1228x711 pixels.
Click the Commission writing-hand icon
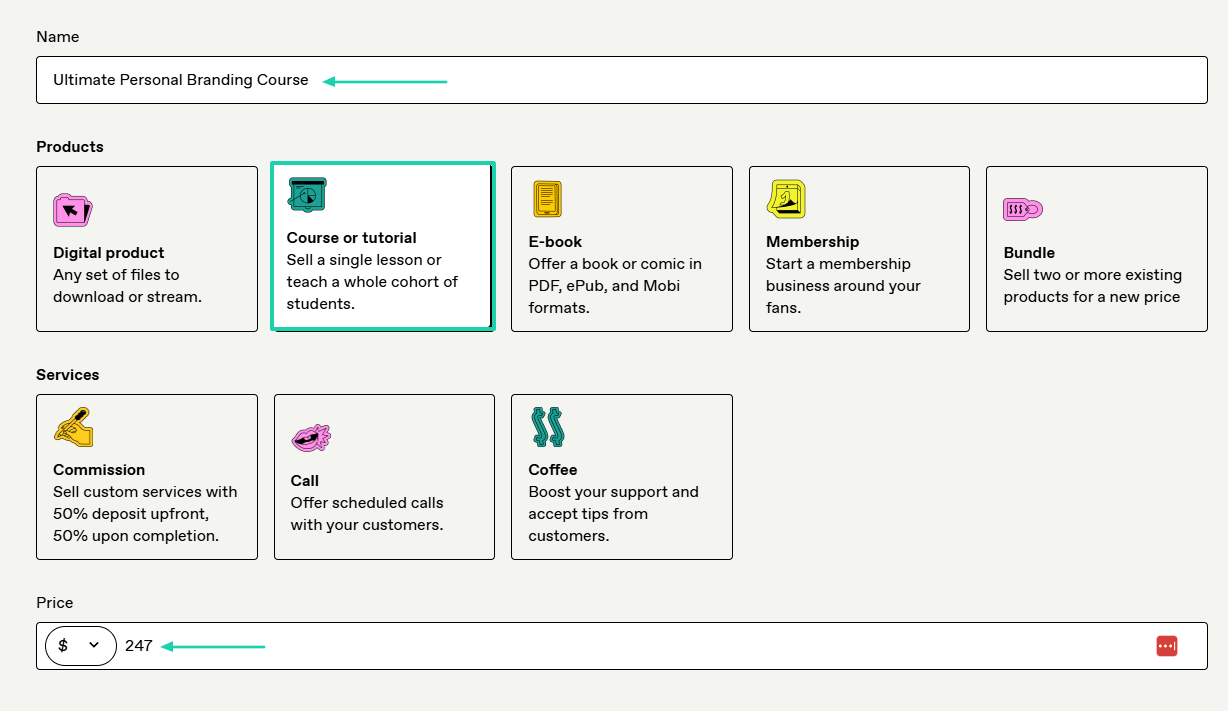(73, 427)
